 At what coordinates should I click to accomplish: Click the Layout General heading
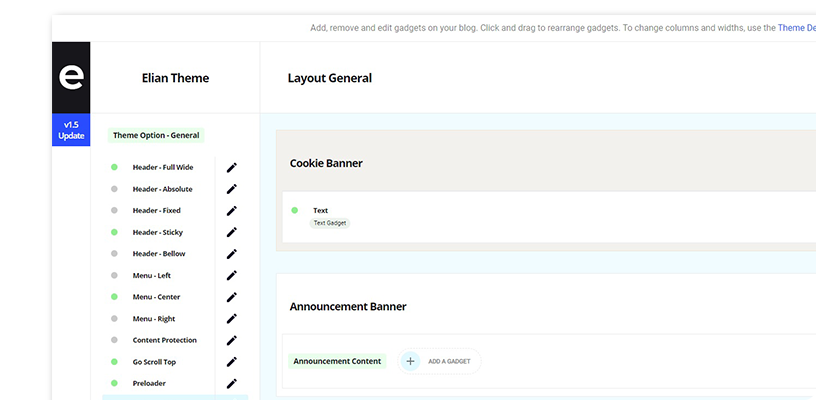(x=330, y=78)
